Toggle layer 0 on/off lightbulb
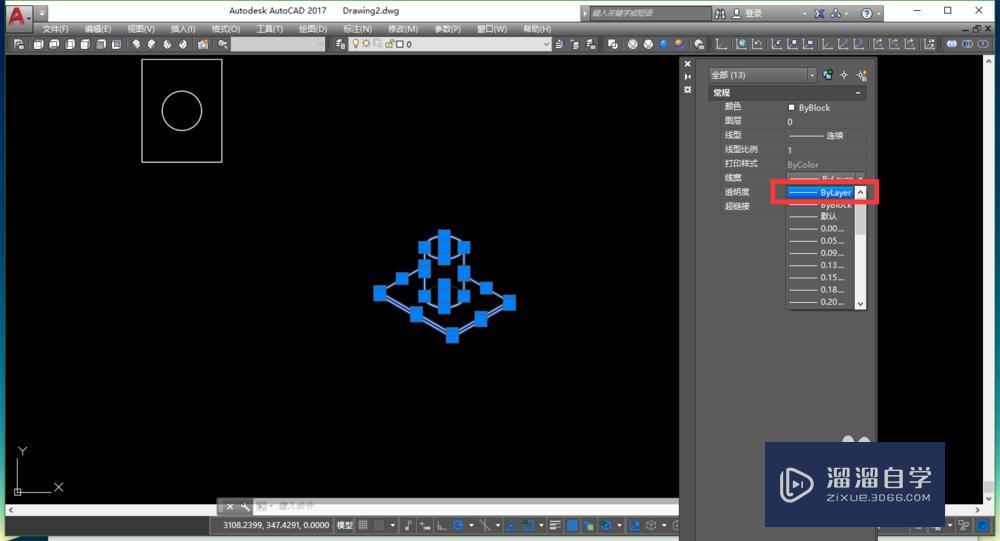Image resolution: width=1000 pixels, height=541 pixels. (356, 44)
